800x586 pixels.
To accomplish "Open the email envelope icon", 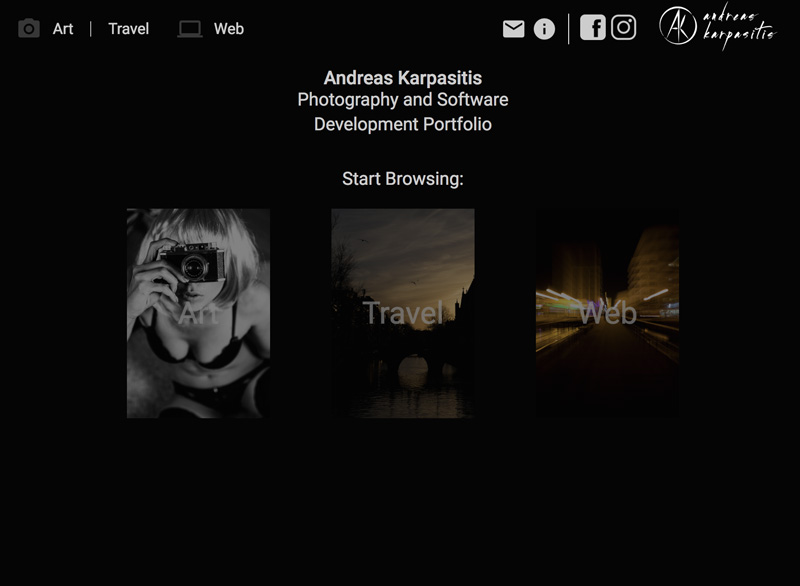I will [513, 29].
